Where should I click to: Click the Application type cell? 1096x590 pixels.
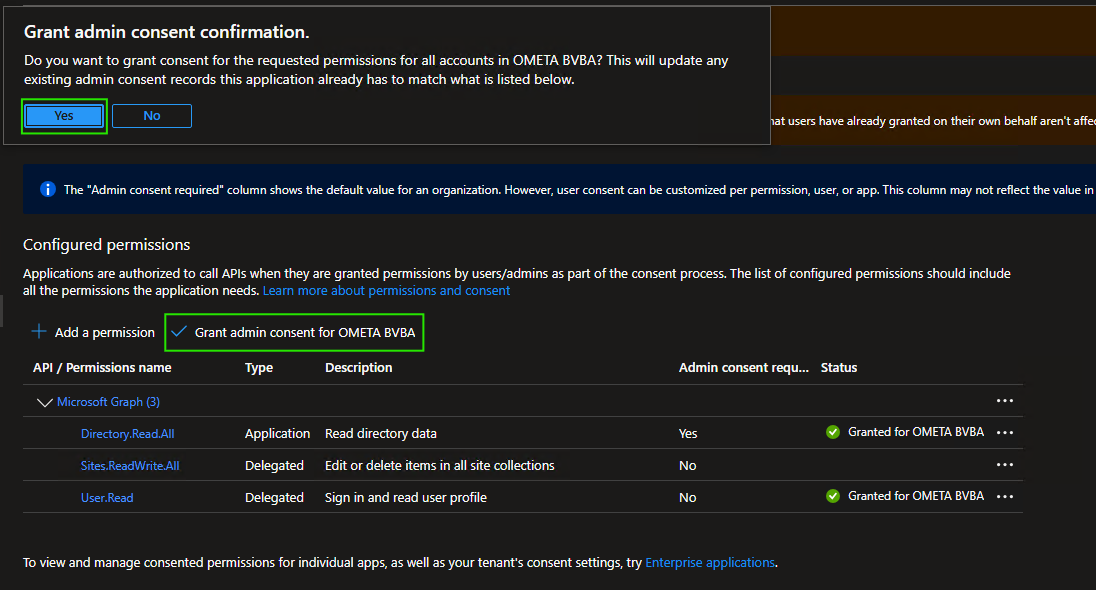pyautogui.click(x=277, y=434)
